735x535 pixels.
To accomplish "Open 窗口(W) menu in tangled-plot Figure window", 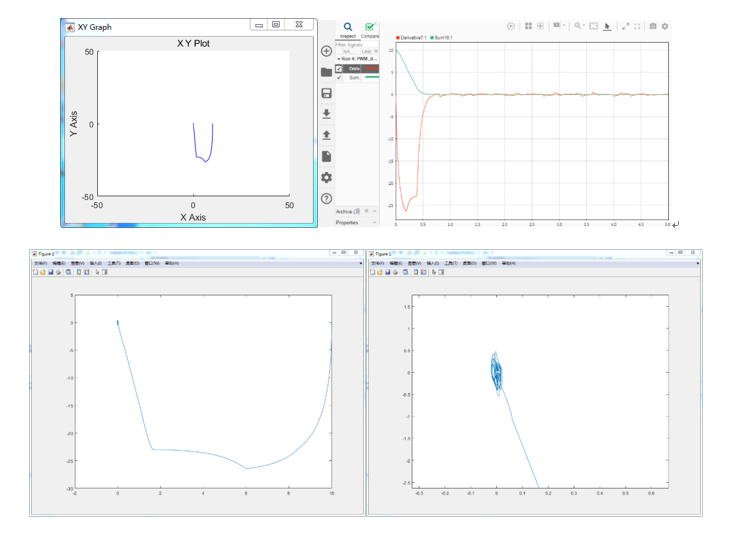I will [x=489, y=263].
